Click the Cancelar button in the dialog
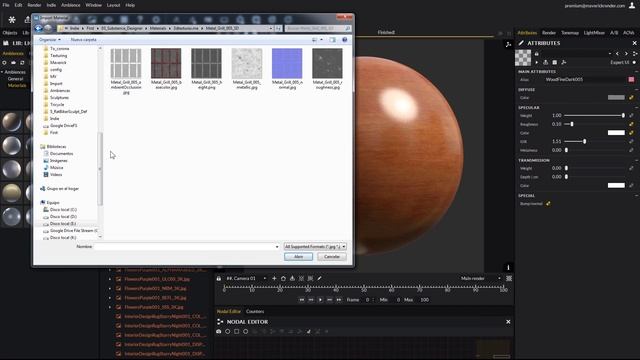The height and width of the screenshot is (360, 640). (331, 257)
